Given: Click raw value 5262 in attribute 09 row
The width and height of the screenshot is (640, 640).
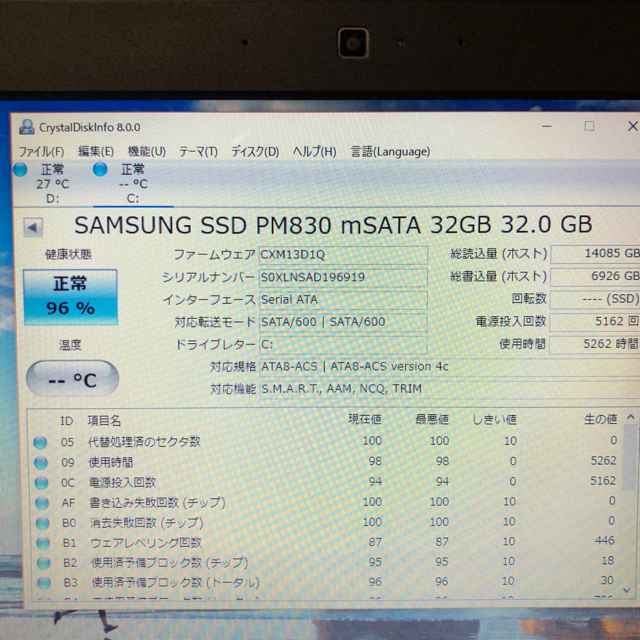Looking at the screenshot, I should pos(603,461).
